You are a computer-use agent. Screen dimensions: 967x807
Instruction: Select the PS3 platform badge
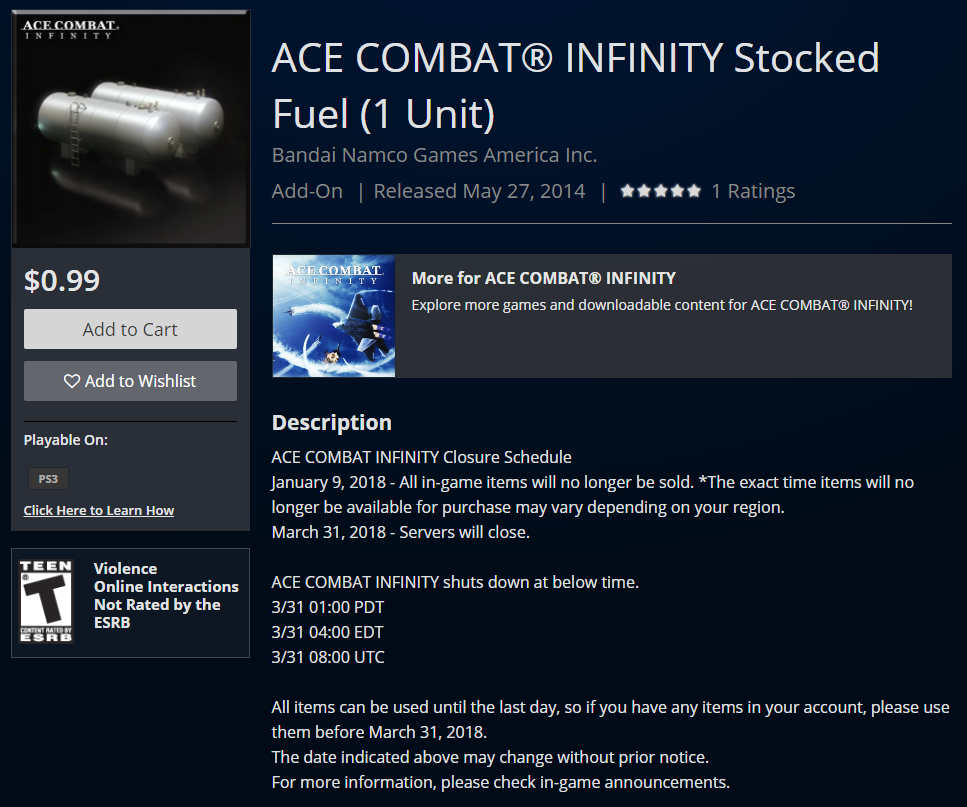(48, 479)
